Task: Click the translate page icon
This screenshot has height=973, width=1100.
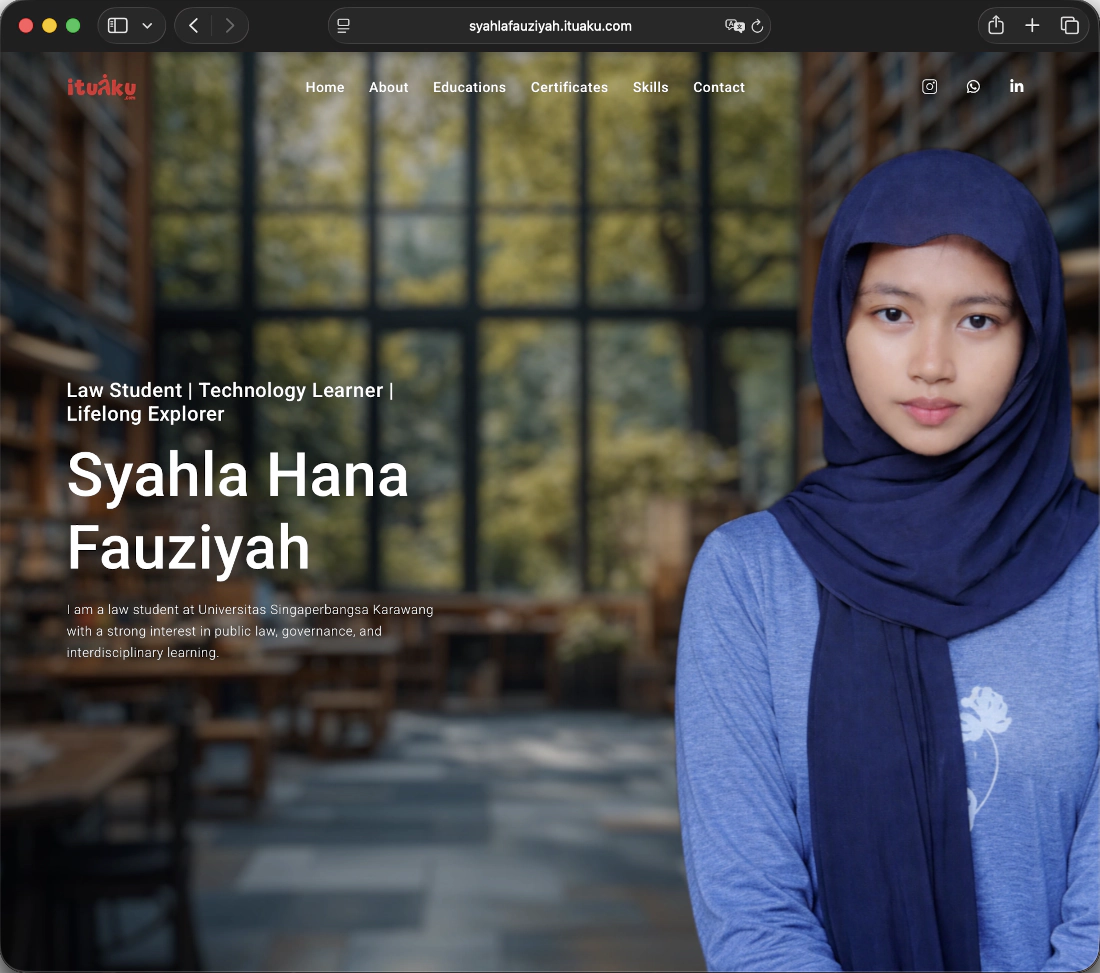Action: (x=735, y=26)
